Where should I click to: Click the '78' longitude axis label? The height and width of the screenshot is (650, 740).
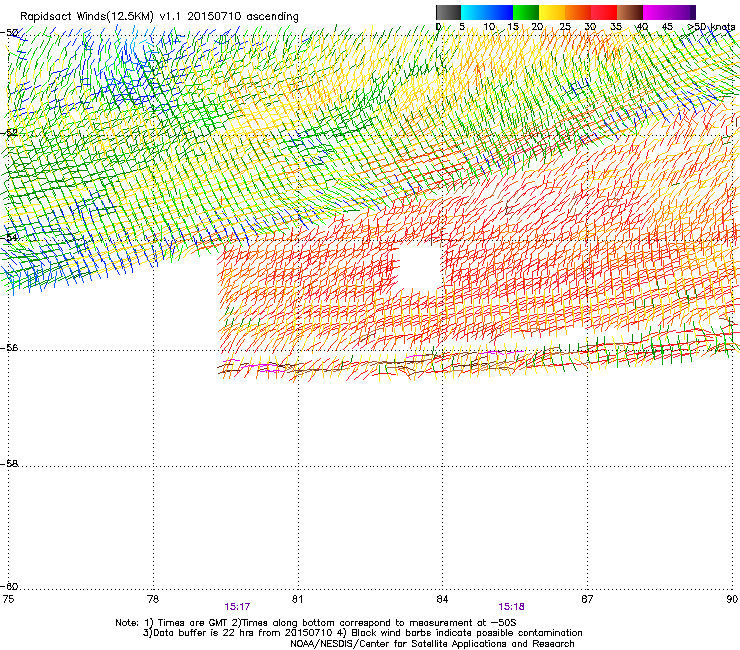point(153,599)
